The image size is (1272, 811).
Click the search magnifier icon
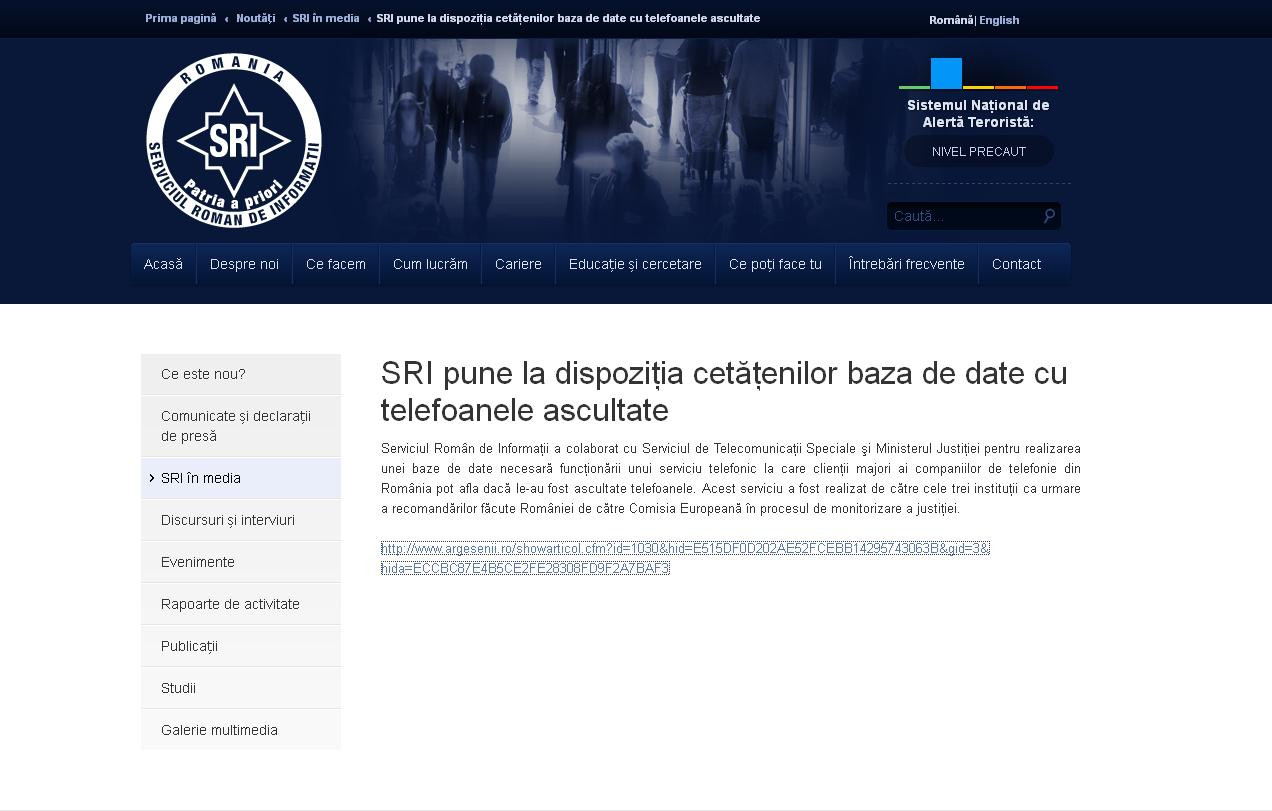tap(1047, 215)
